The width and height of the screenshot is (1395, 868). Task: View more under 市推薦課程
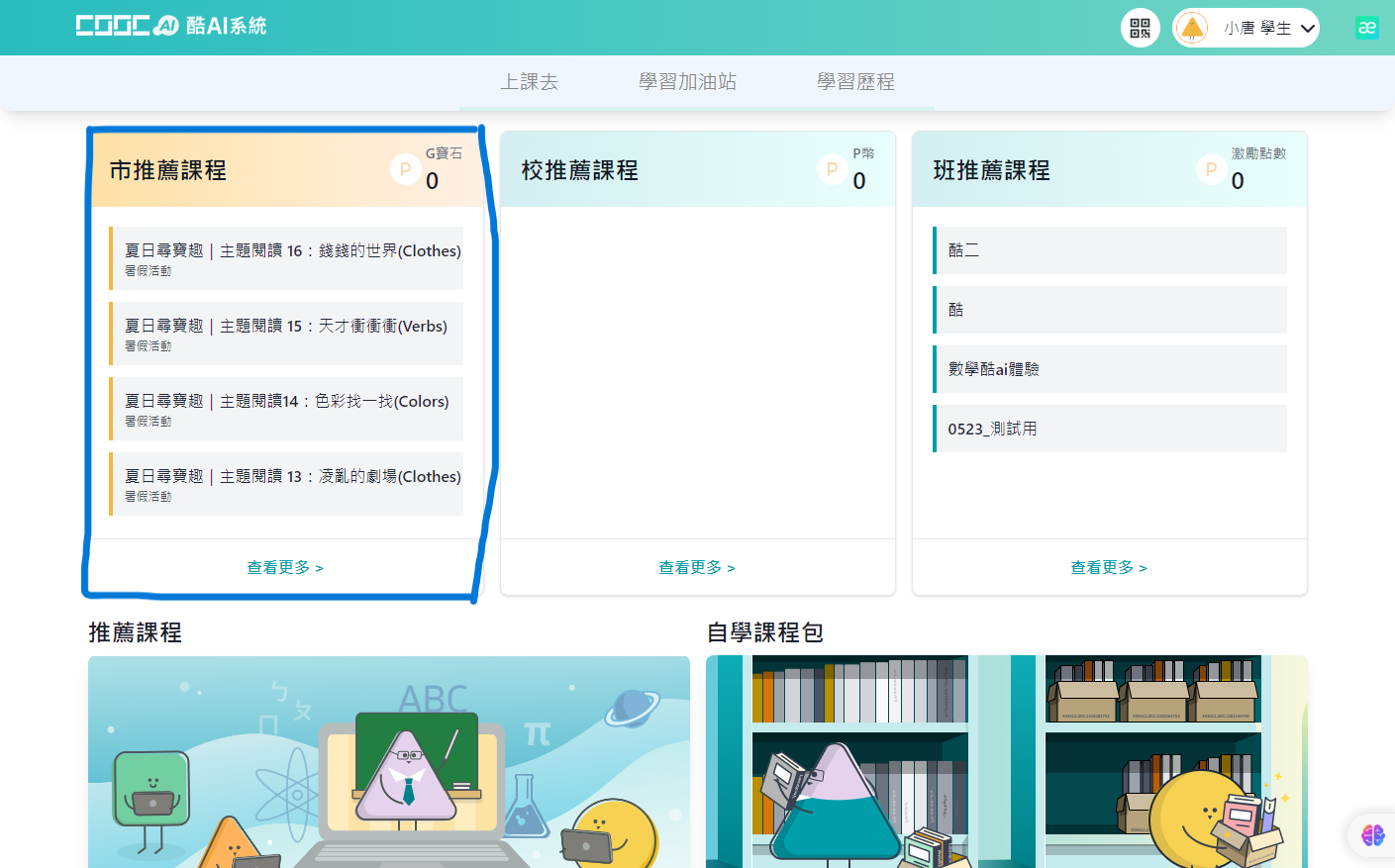(x=285, y=567)
